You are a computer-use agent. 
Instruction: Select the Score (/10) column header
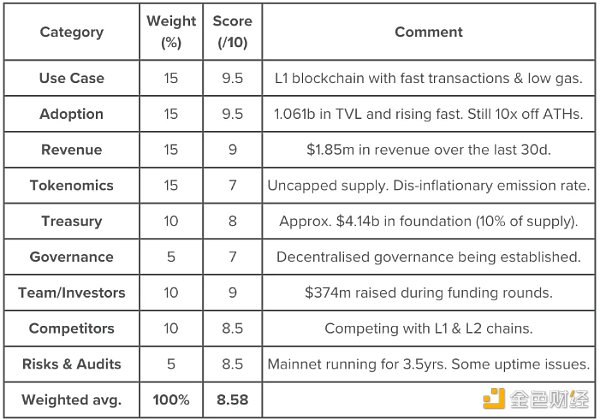tap(233, 32)
